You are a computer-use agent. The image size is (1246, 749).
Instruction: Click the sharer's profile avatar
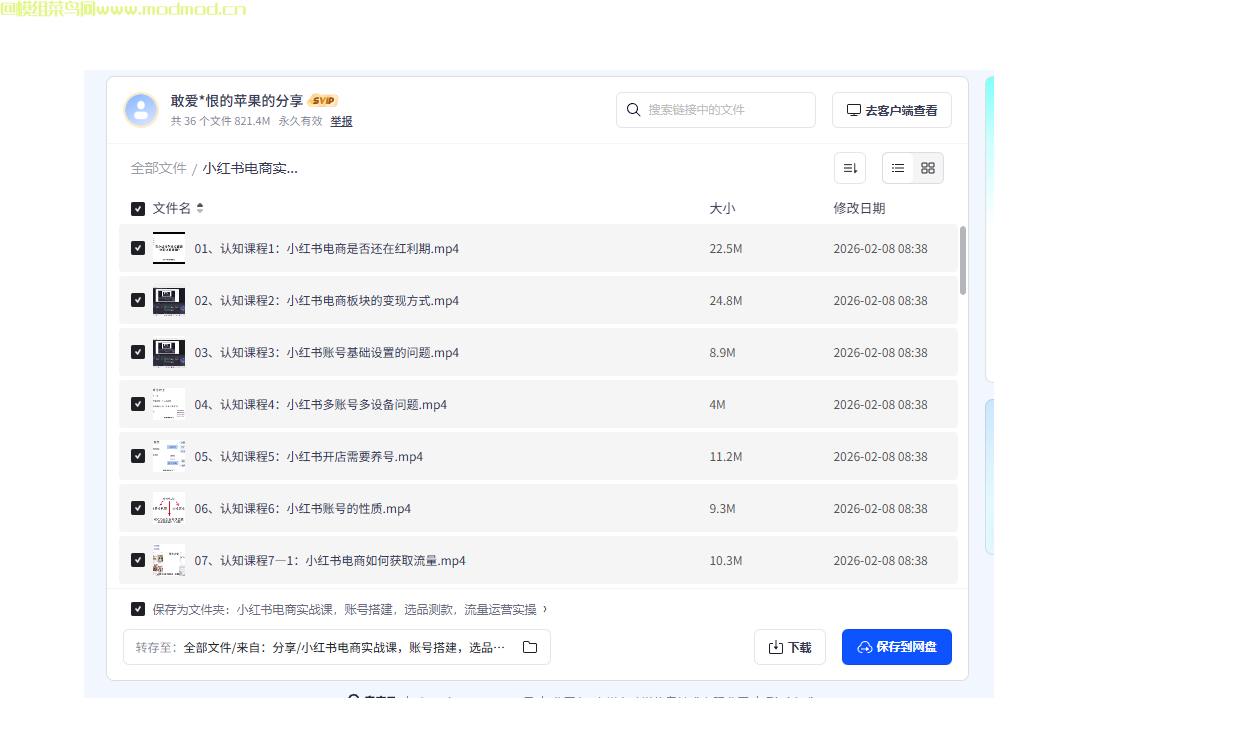[x=141, y=110]
